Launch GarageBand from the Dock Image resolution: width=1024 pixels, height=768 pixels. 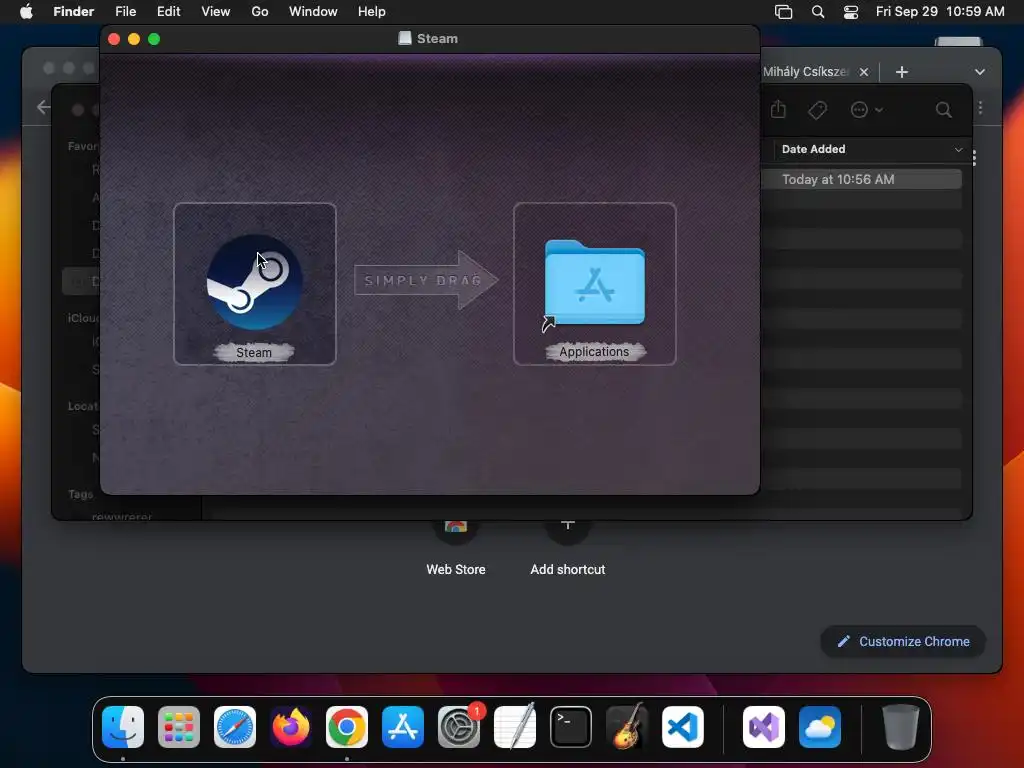627,727
